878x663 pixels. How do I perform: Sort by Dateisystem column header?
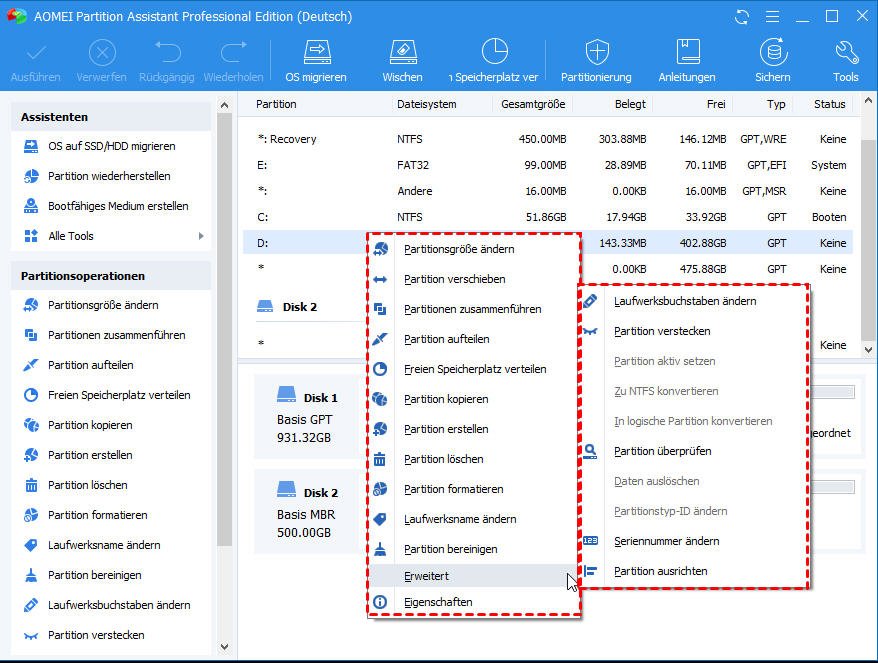427,104
